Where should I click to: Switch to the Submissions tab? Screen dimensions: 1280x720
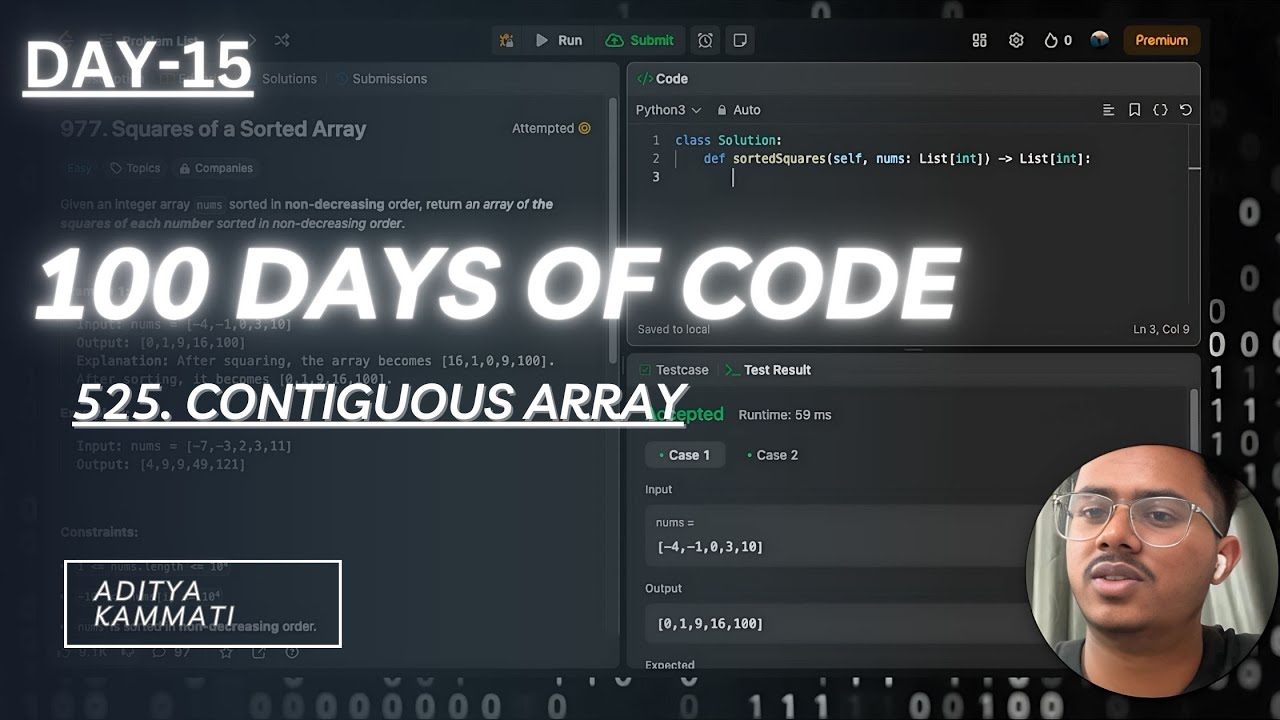[381, 79]
